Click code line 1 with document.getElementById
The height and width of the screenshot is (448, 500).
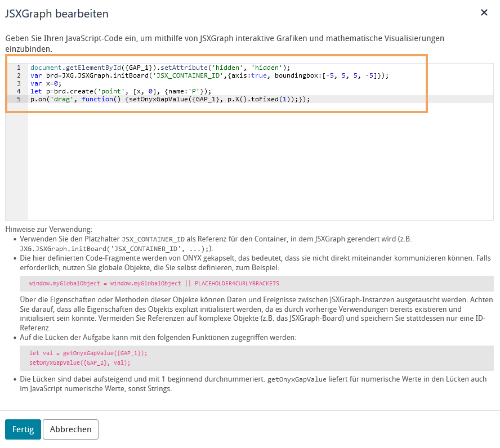[160, 67]
